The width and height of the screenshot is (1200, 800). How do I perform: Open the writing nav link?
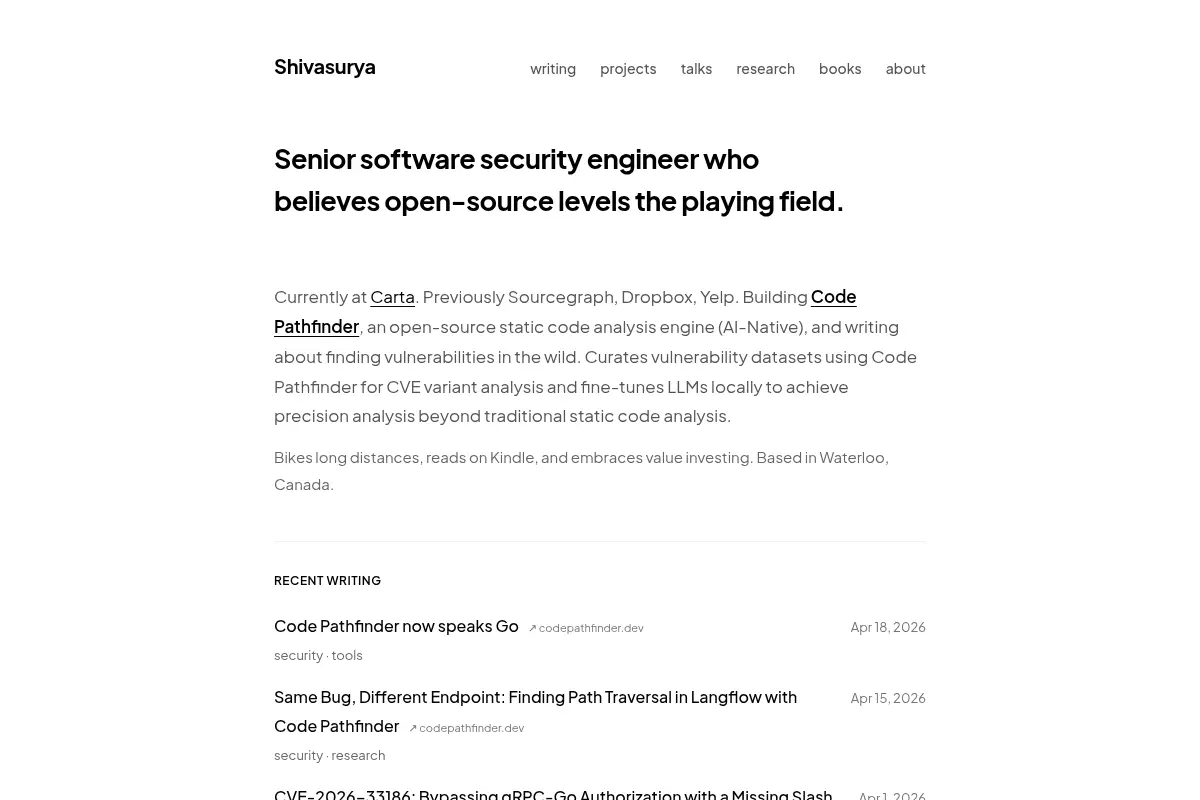[x=553, y=69]
